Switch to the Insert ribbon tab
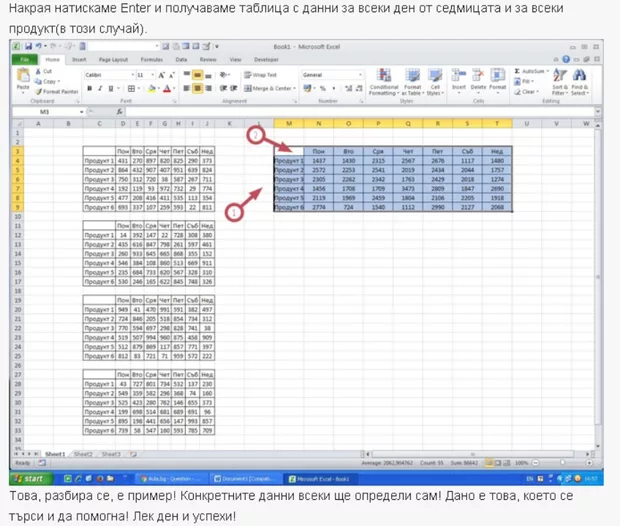The image size is (620, 526). pos(79,59)
